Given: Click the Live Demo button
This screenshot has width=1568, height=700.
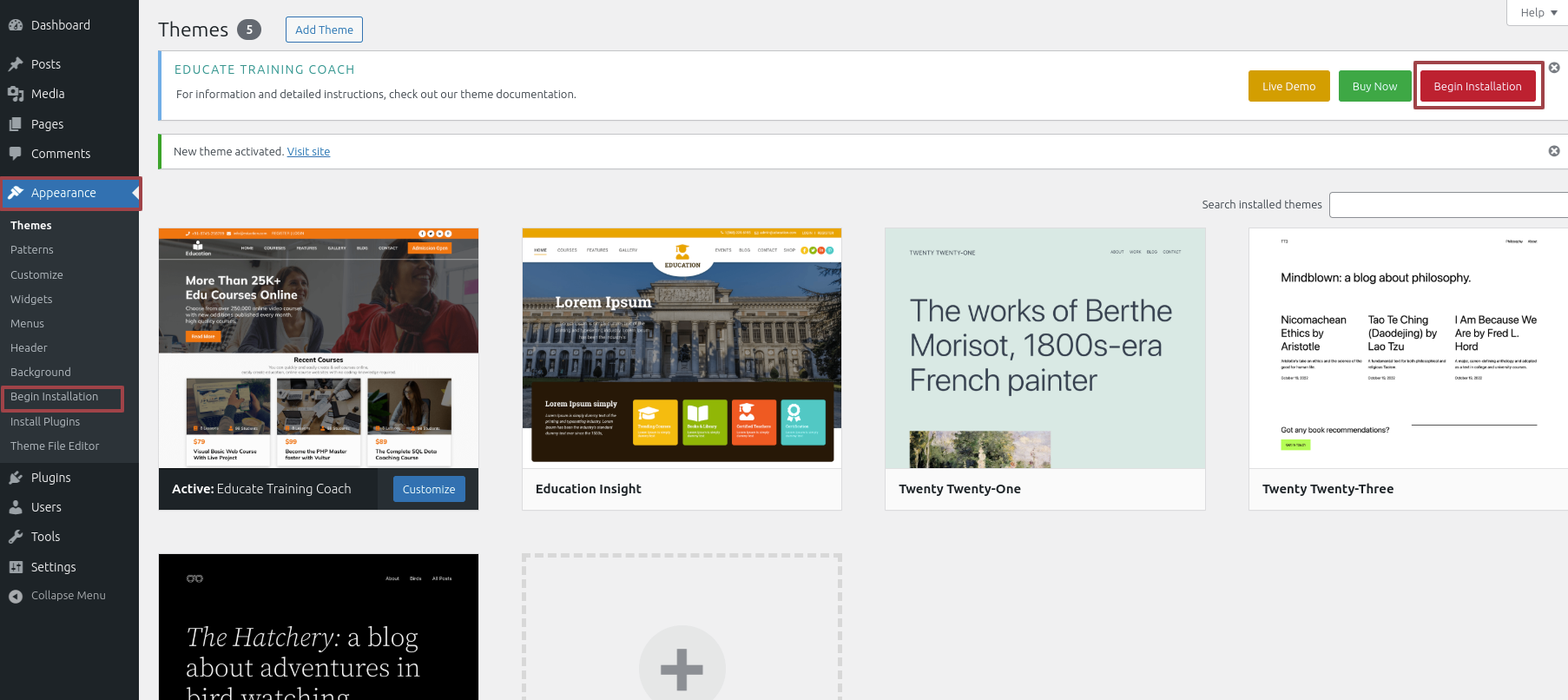Looking at the screenshot, I should click(1288, 86).
